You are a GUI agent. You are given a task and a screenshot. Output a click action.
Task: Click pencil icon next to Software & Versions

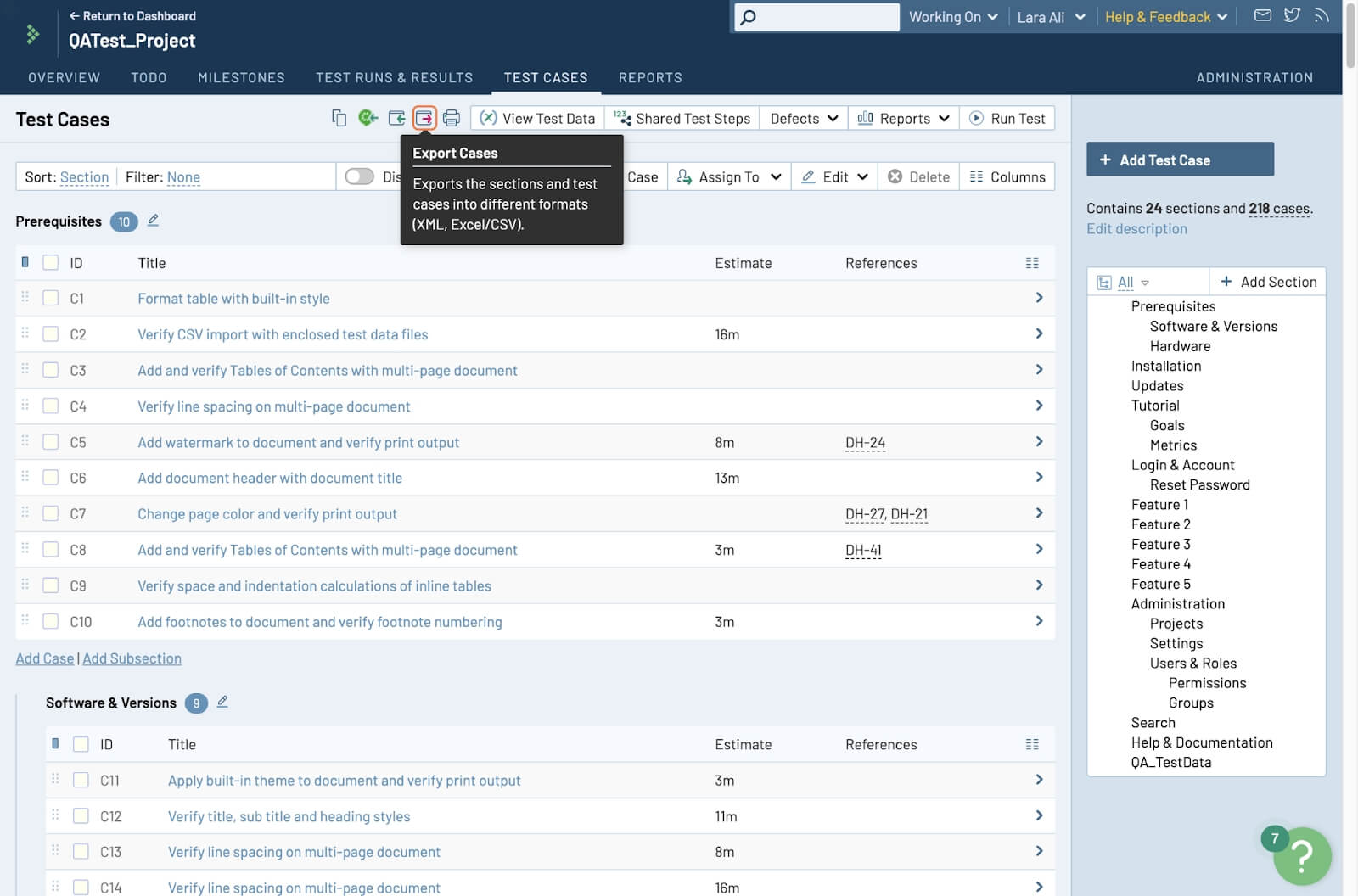point(222,702)
